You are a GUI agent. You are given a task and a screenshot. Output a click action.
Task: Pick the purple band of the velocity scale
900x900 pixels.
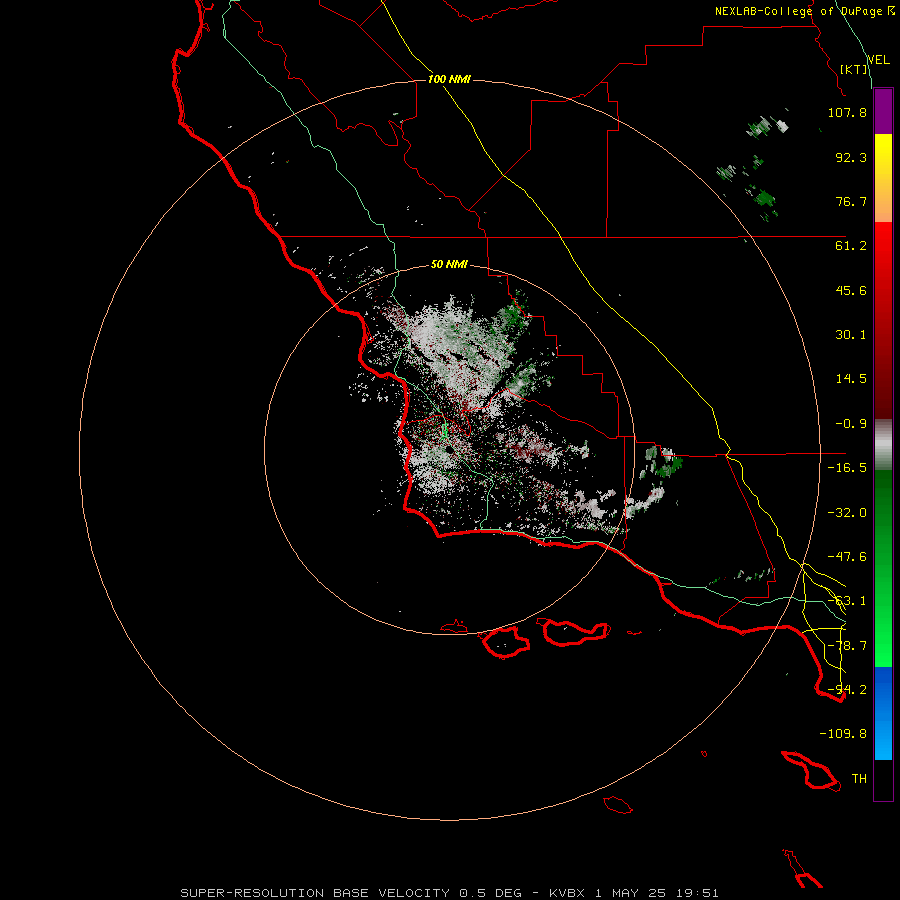coord(883,111)
